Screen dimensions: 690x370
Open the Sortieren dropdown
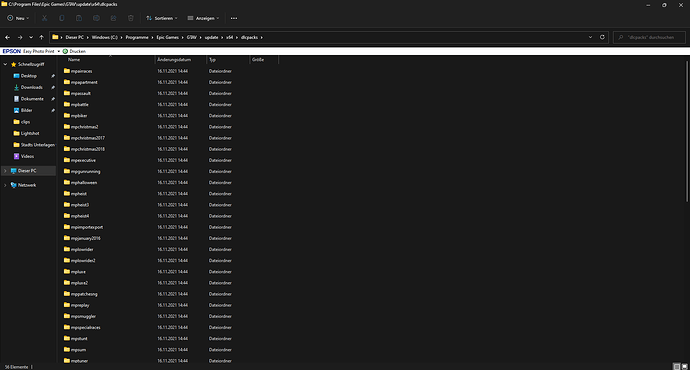click(x=162, y=18)
